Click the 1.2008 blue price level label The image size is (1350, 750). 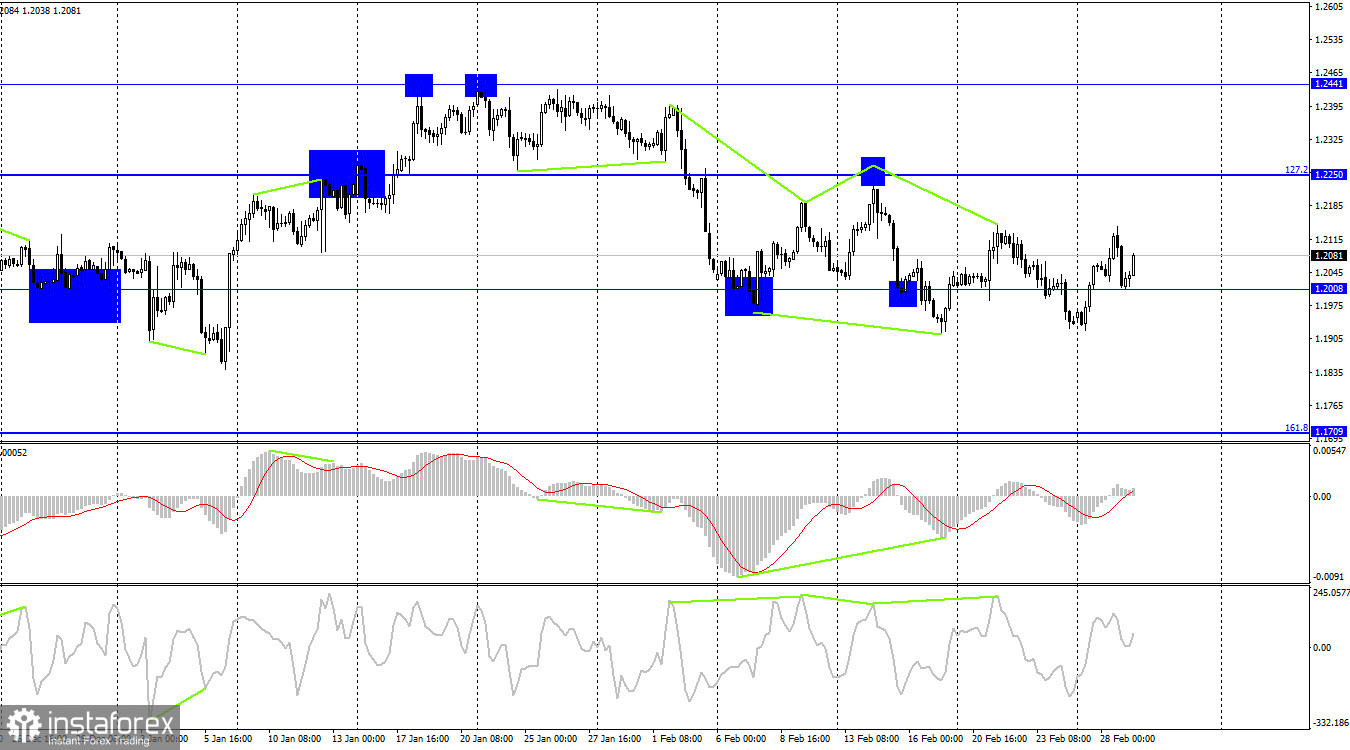pyautogui.click(x=1329, y=289)
